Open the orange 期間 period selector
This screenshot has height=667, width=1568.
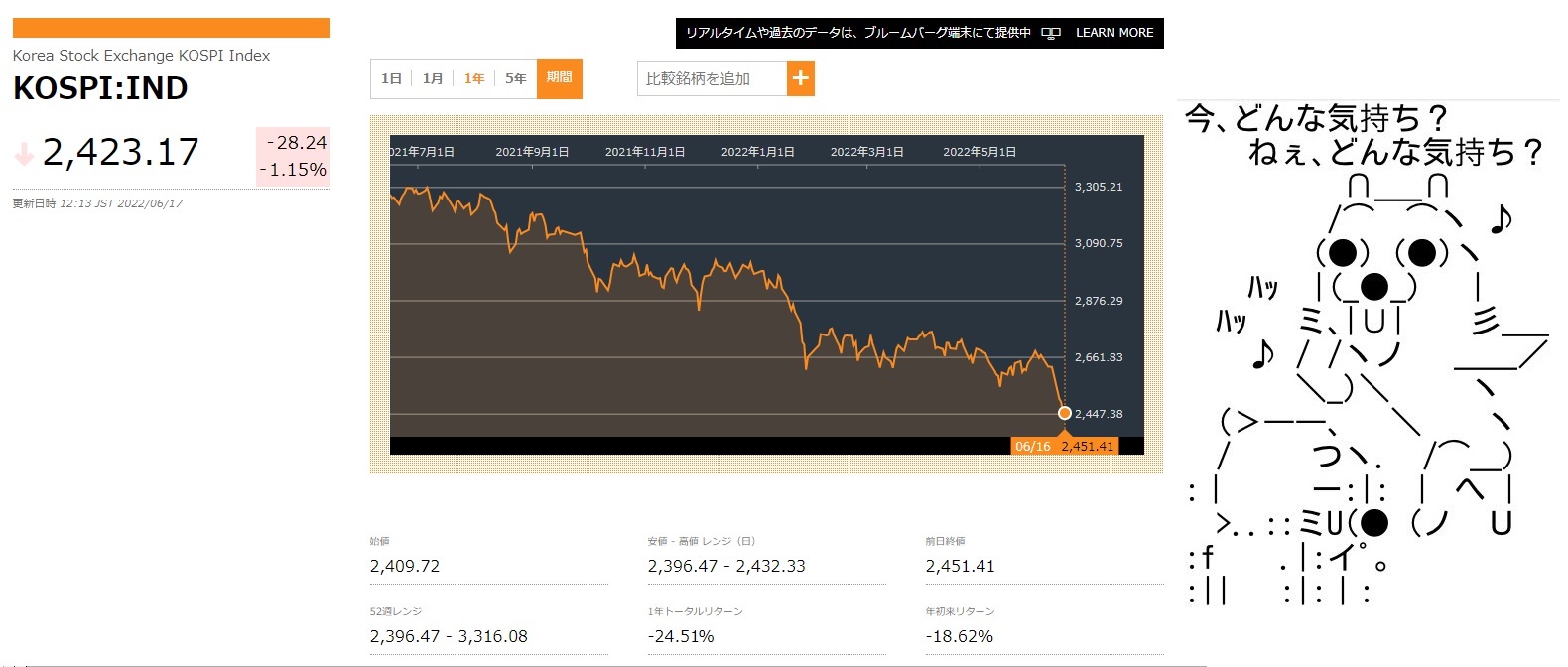pos(559,78)
